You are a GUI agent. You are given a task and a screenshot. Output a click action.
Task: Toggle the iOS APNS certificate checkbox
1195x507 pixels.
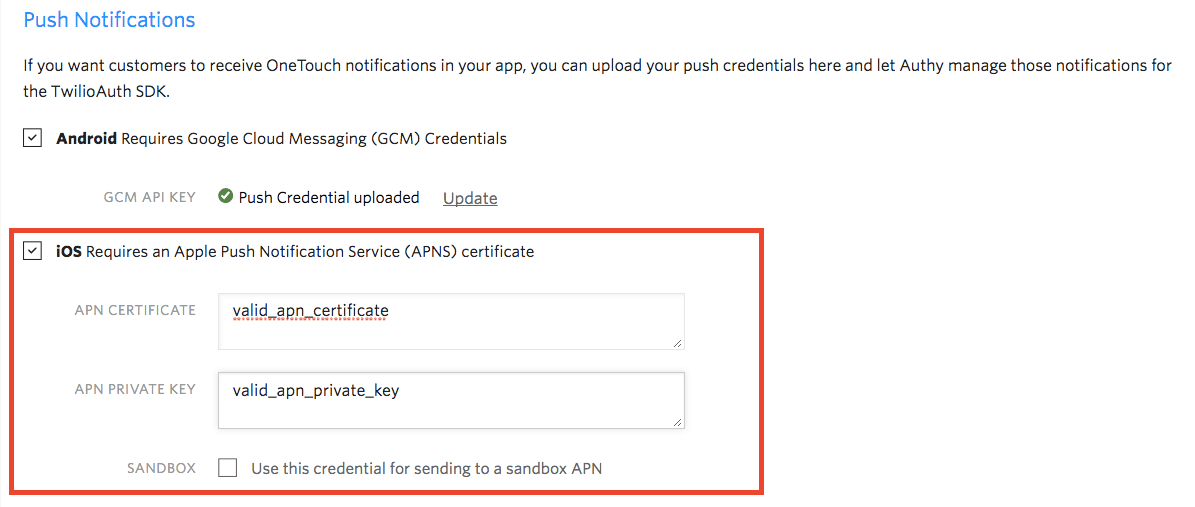tap(34, 251)
